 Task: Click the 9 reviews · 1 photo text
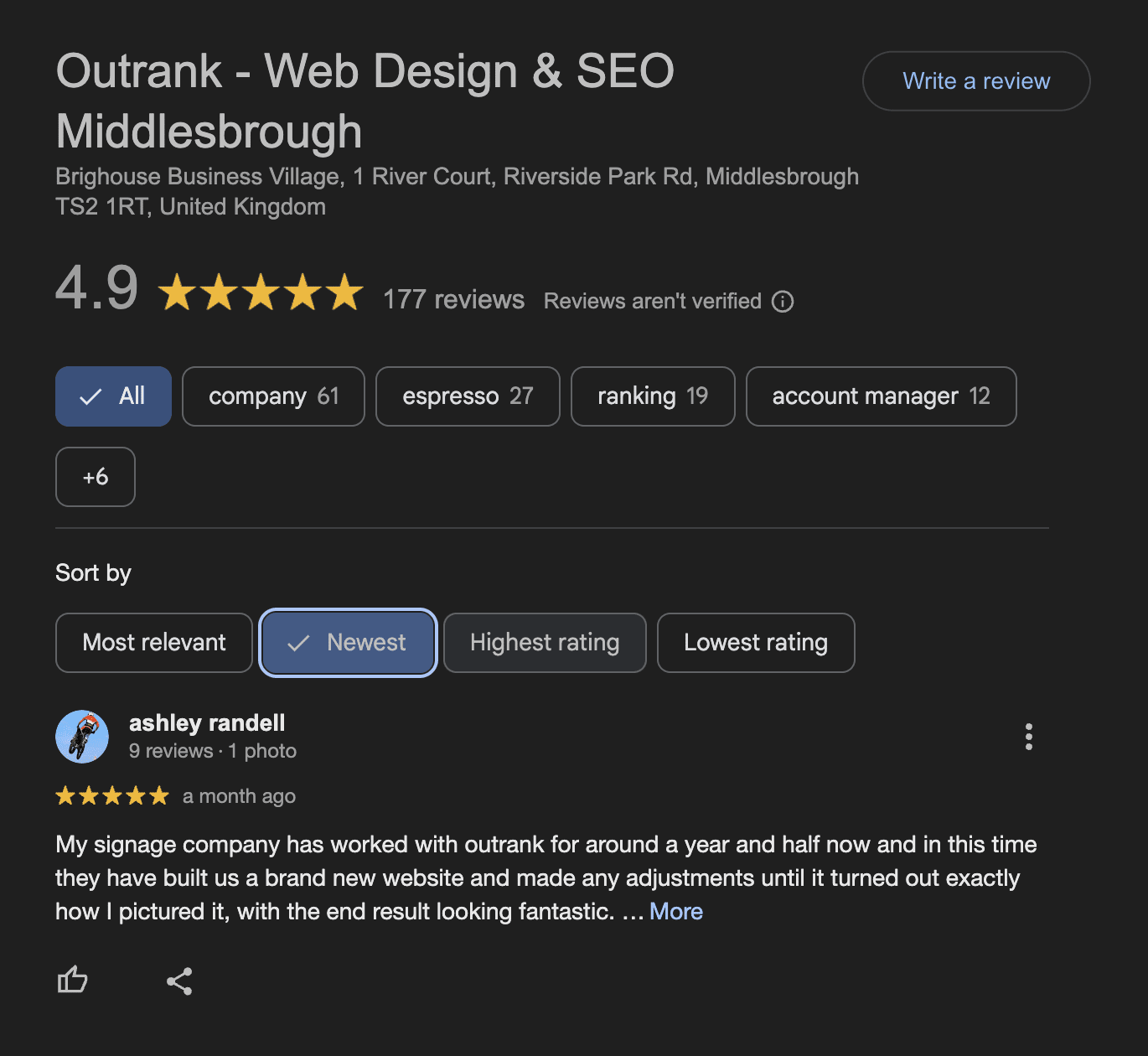point(213,751)
